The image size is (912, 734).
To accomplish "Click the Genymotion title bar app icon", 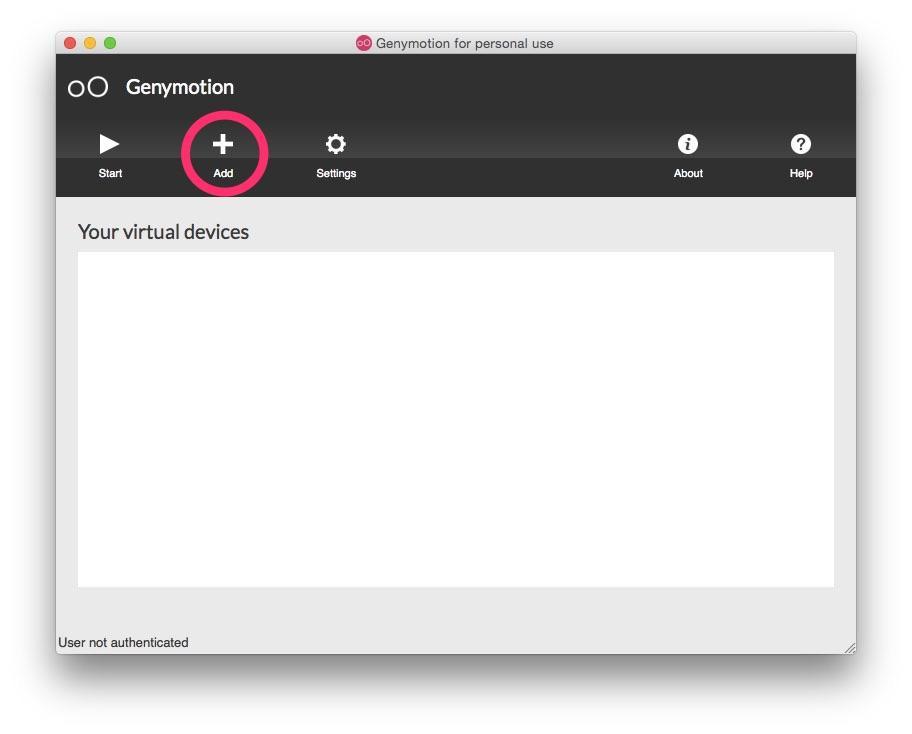I will click(364, 43).
